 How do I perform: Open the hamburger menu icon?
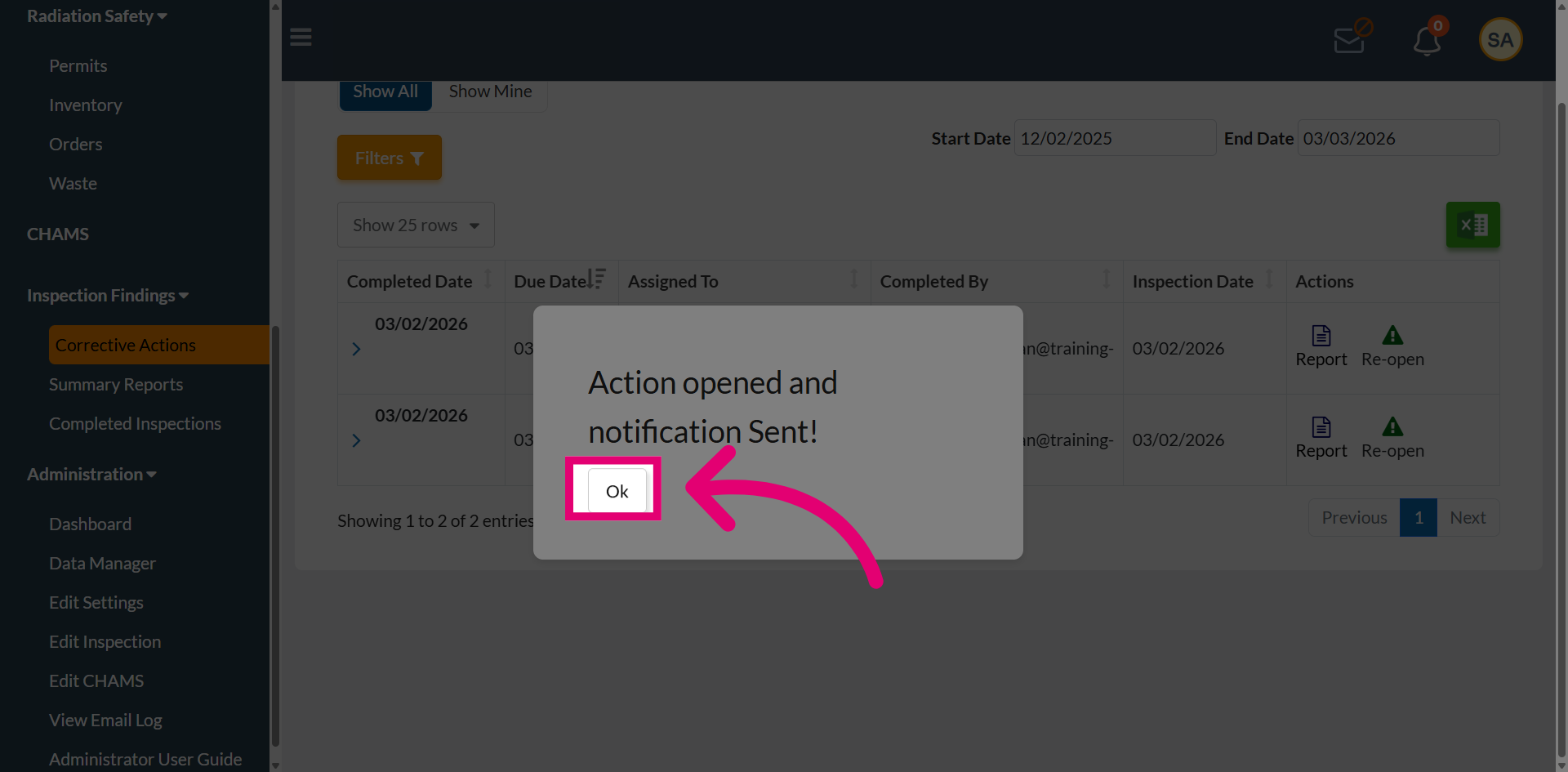coord(301,38)
